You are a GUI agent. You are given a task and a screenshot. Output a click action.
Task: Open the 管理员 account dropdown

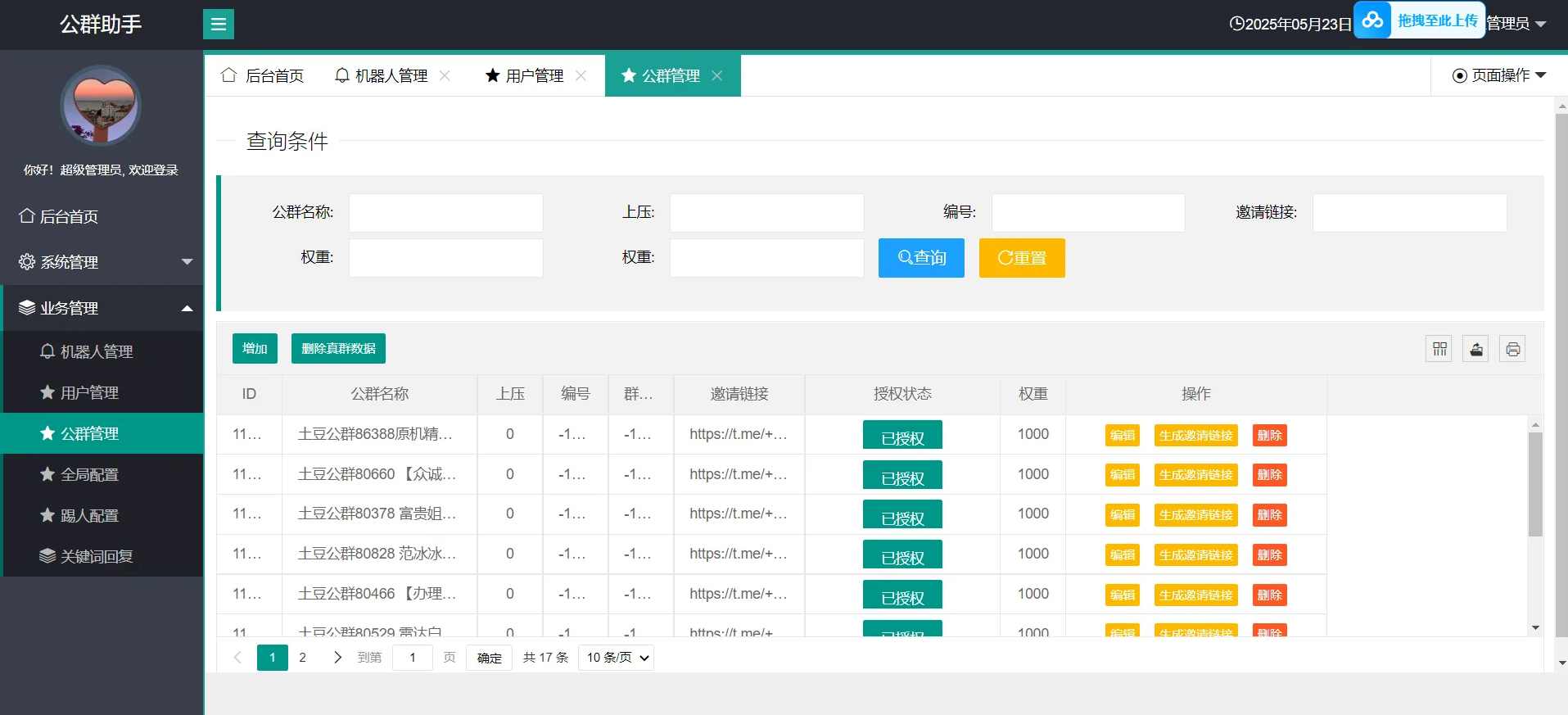point(1516,24)
